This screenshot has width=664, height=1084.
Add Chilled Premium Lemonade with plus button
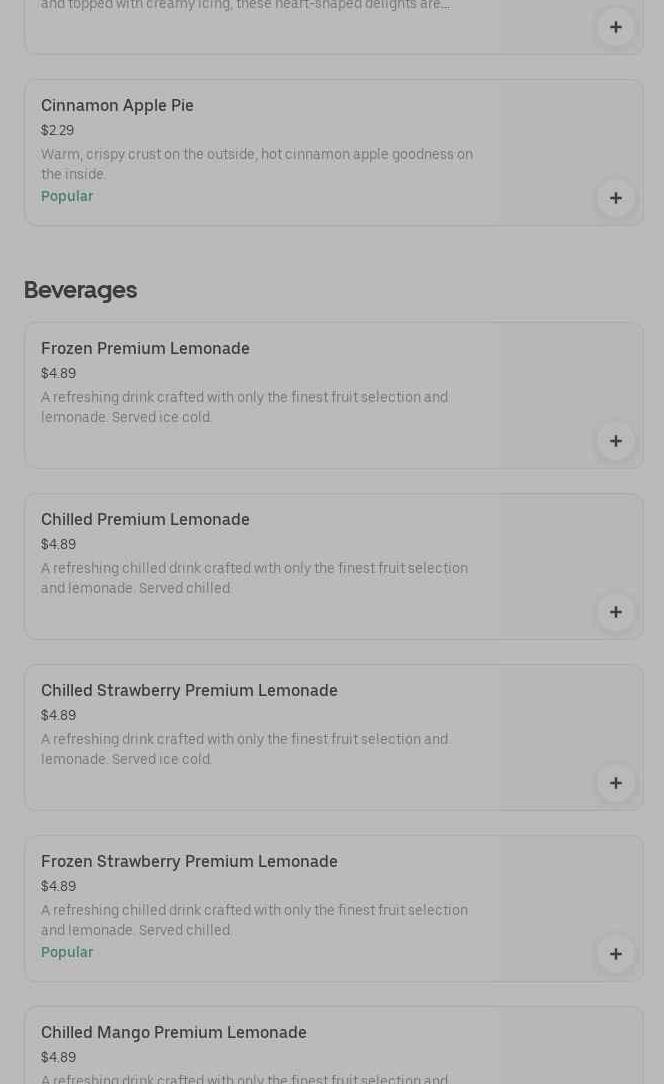(615, 612)
